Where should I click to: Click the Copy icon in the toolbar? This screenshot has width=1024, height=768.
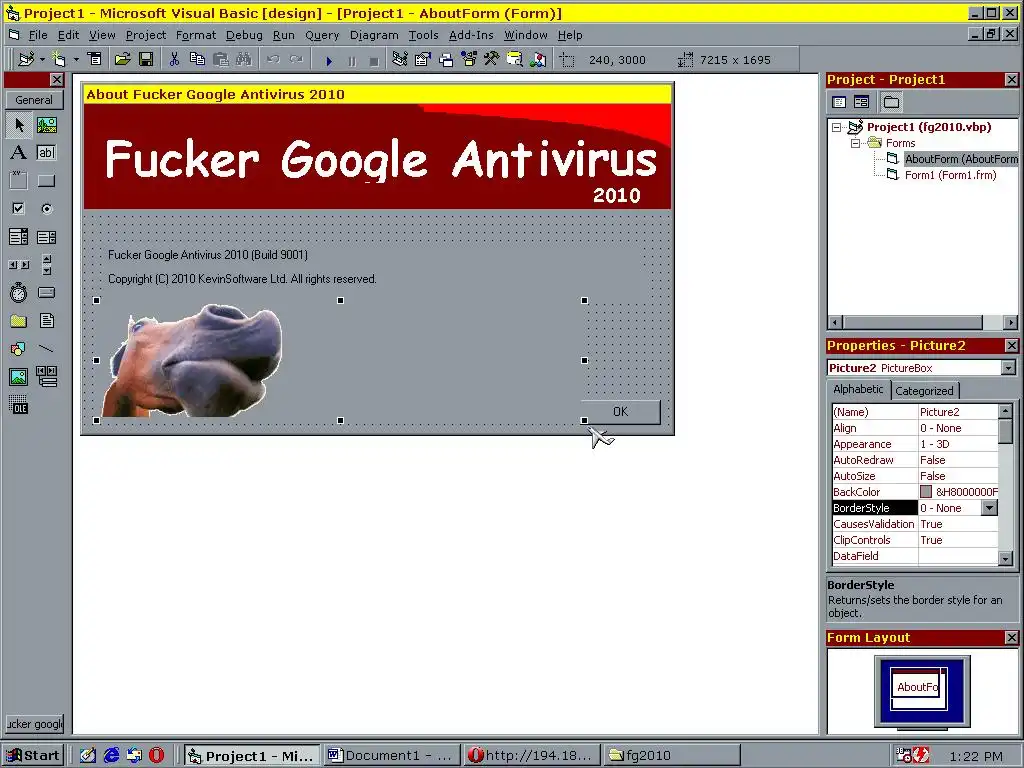(197, 59)
